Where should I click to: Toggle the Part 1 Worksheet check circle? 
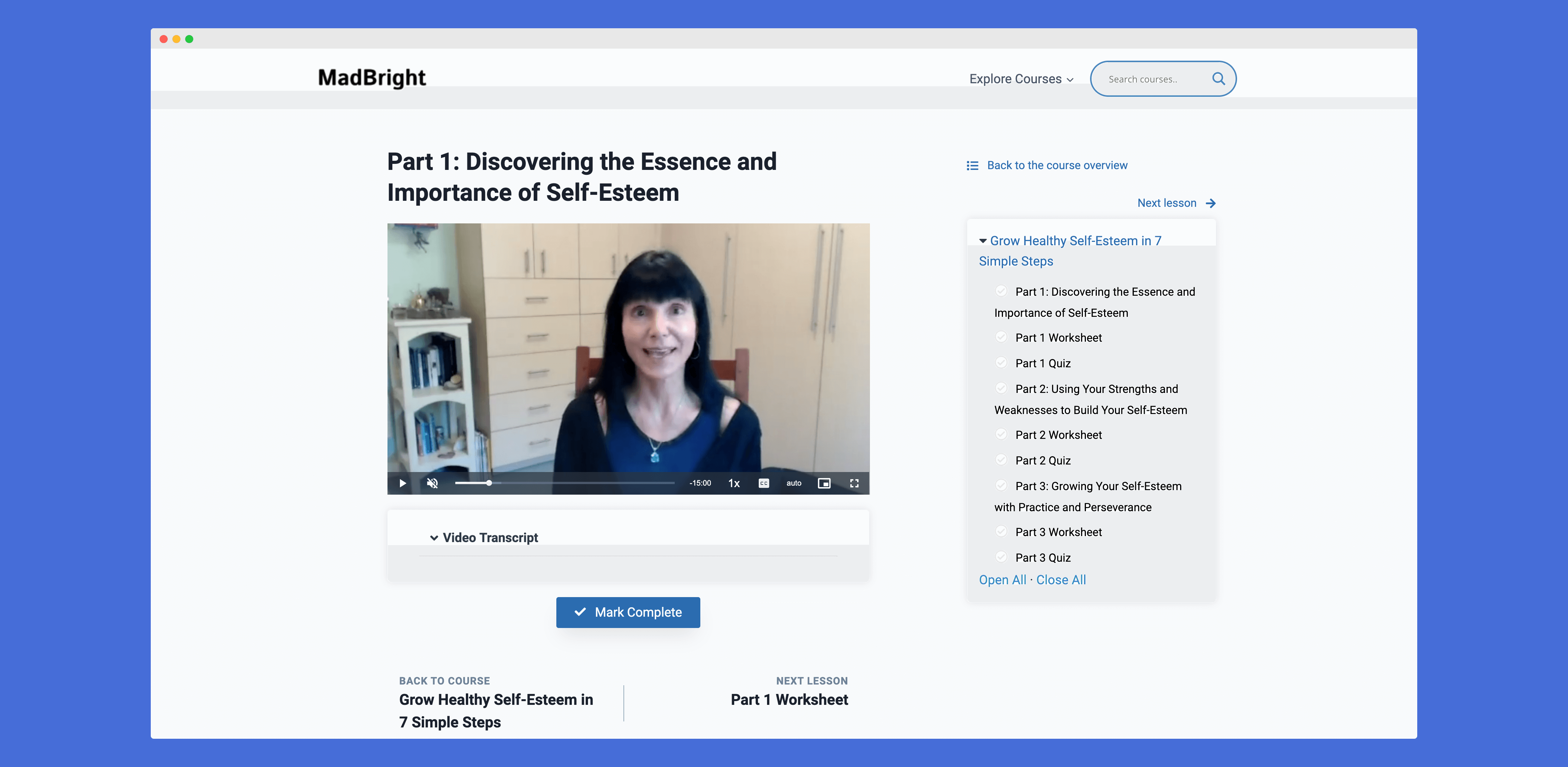pyautogui.click(x=1001, y=336)
